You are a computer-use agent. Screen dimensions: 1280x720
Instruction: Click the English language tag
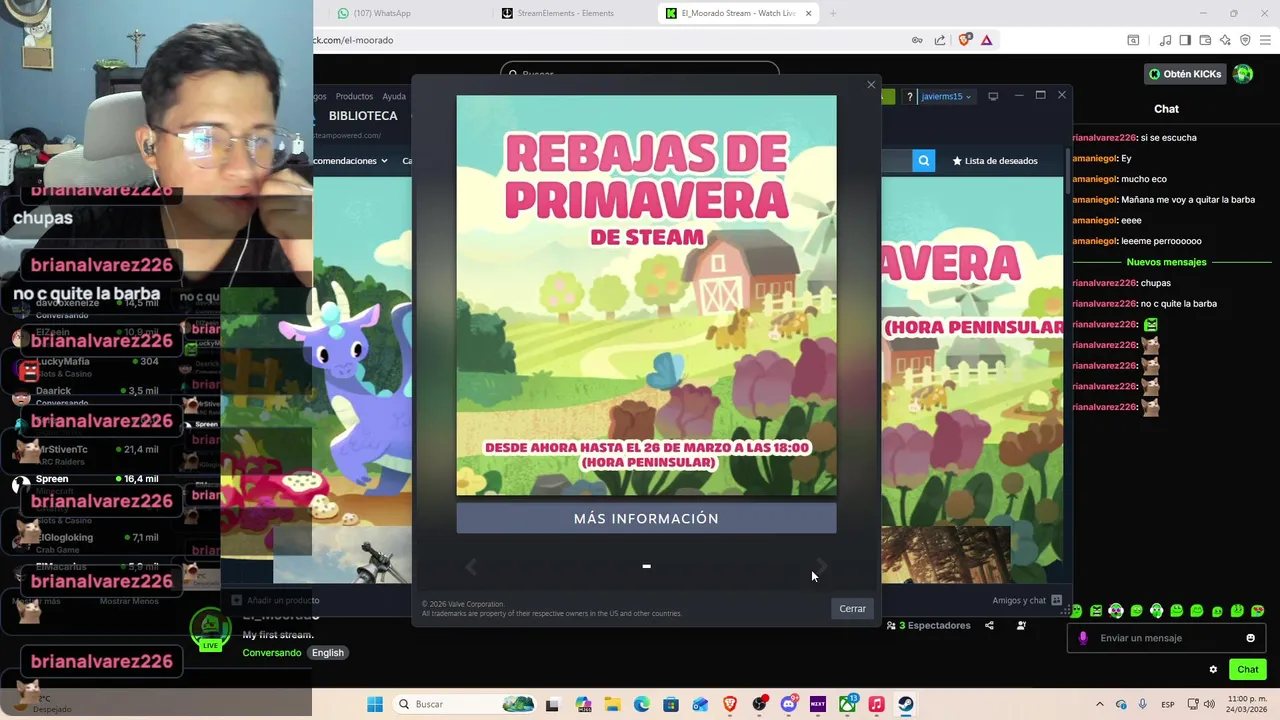click(327, 653)
